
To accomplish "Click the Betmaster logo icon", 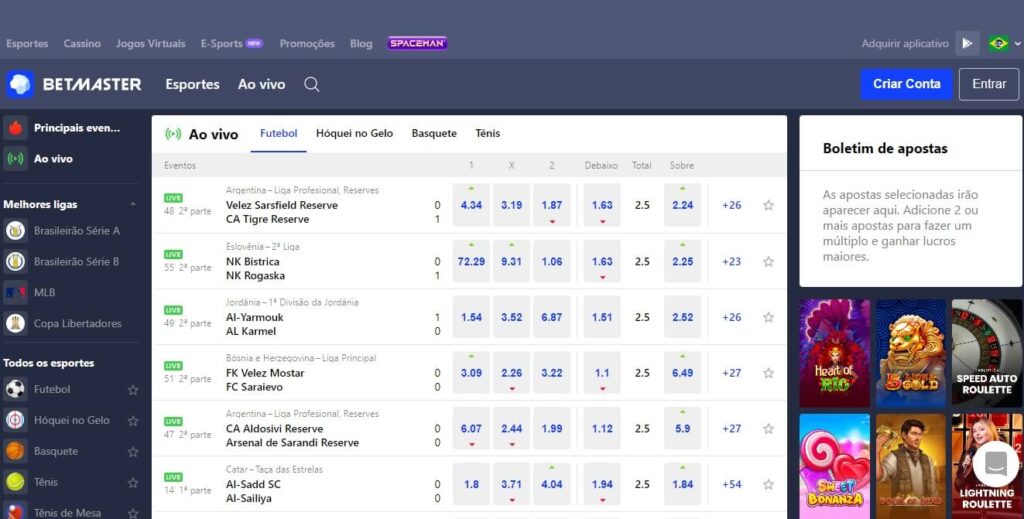I will point(20,85).
